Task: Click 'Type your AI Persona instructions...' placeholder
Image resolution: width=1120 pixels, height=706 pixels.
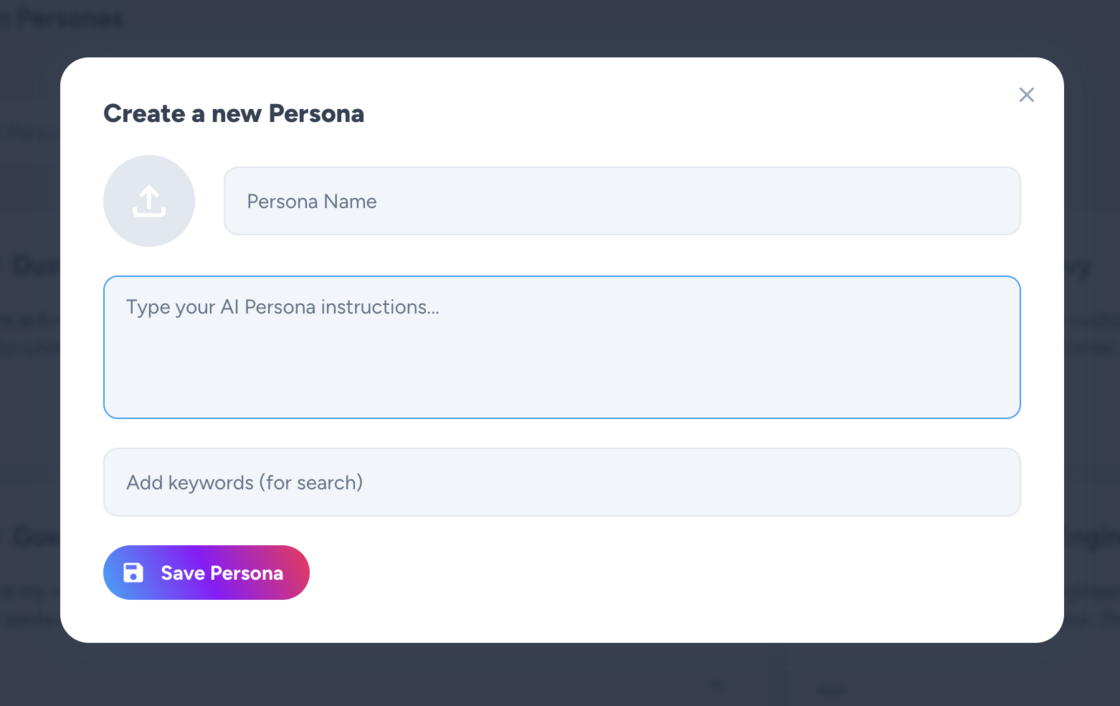Action: pos(282,307)
